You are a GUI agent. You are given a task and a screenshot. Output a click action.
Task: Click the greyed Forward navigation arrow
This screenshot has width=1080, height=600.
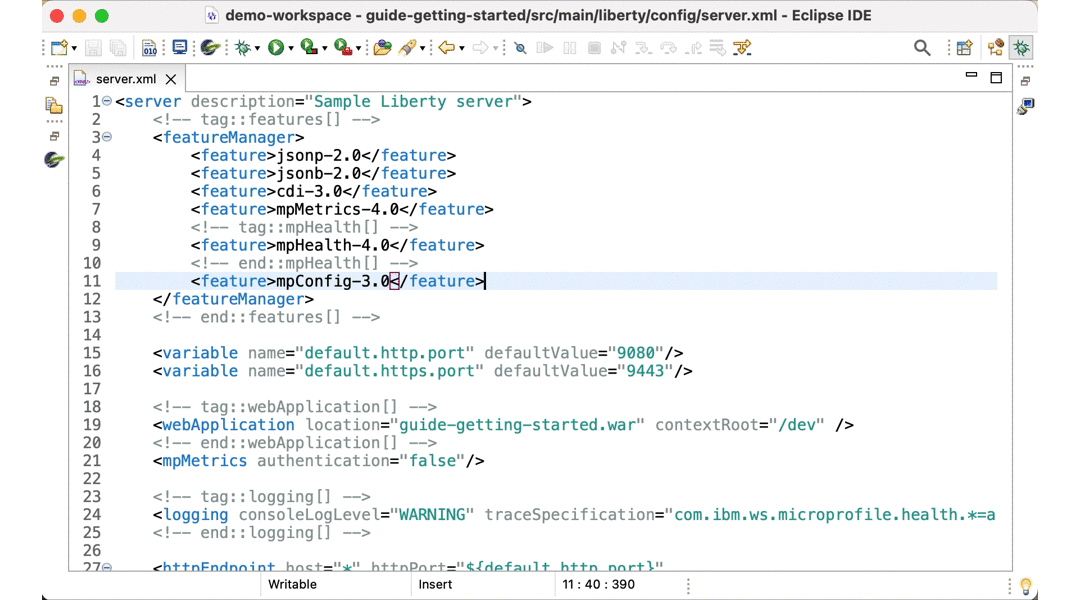[x=480, y=48]
